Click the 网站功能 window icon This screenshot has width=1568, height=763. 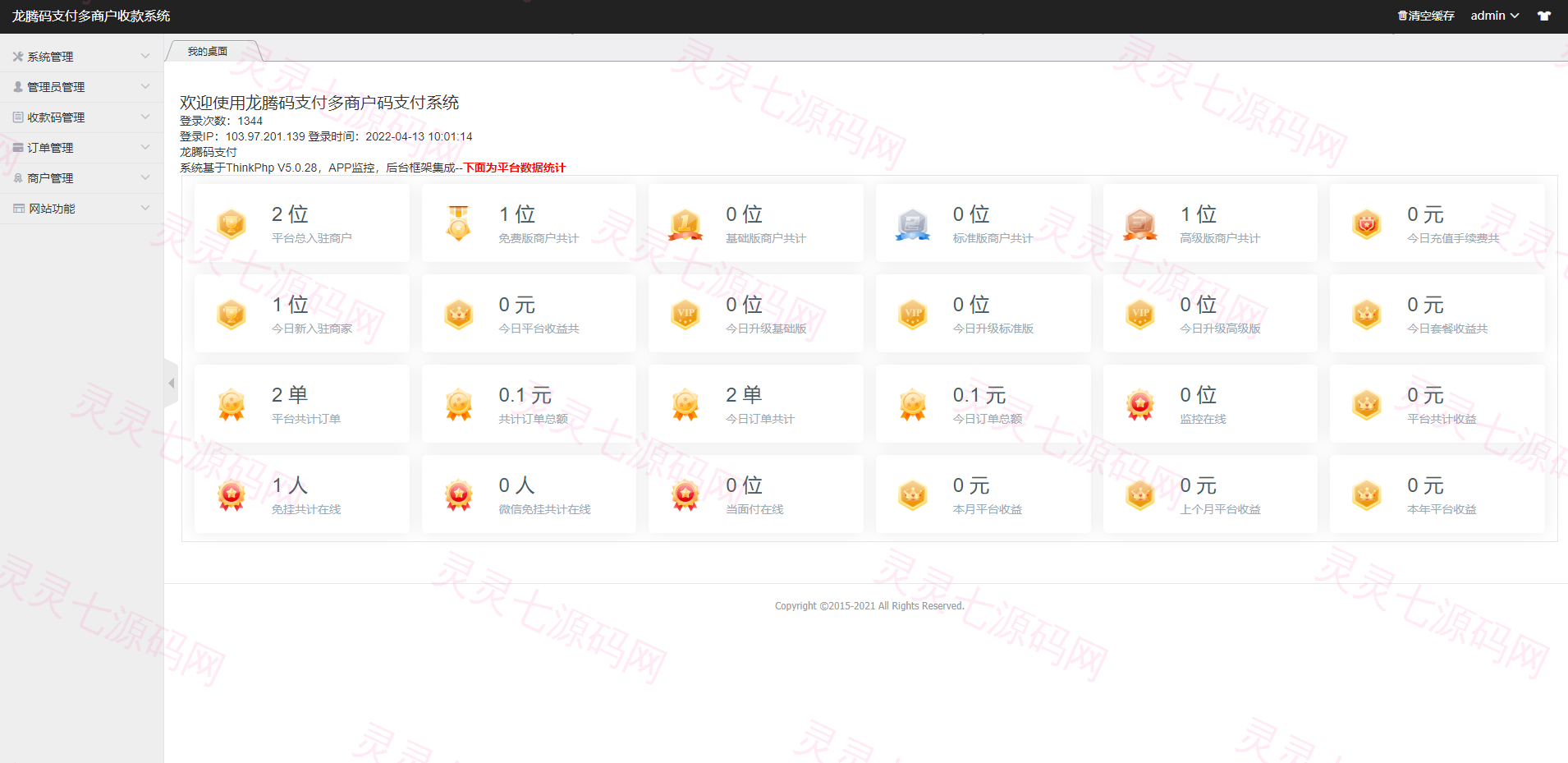click(x=19, y=209)
